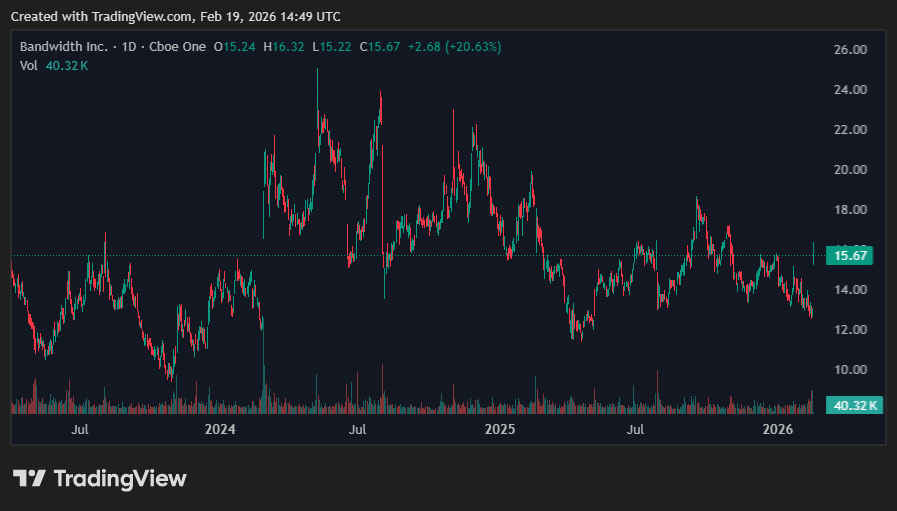Click the TradingView logo icon
The width and height of the screenshot is (897, 511).
tap(29, 478)
